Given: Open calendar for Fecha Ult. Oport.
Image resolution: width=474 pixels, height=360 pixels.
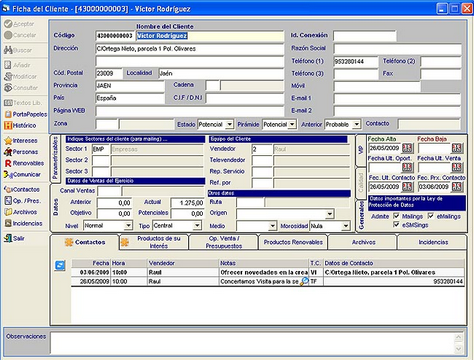Looking at the screenshot, I should (407, 167).
